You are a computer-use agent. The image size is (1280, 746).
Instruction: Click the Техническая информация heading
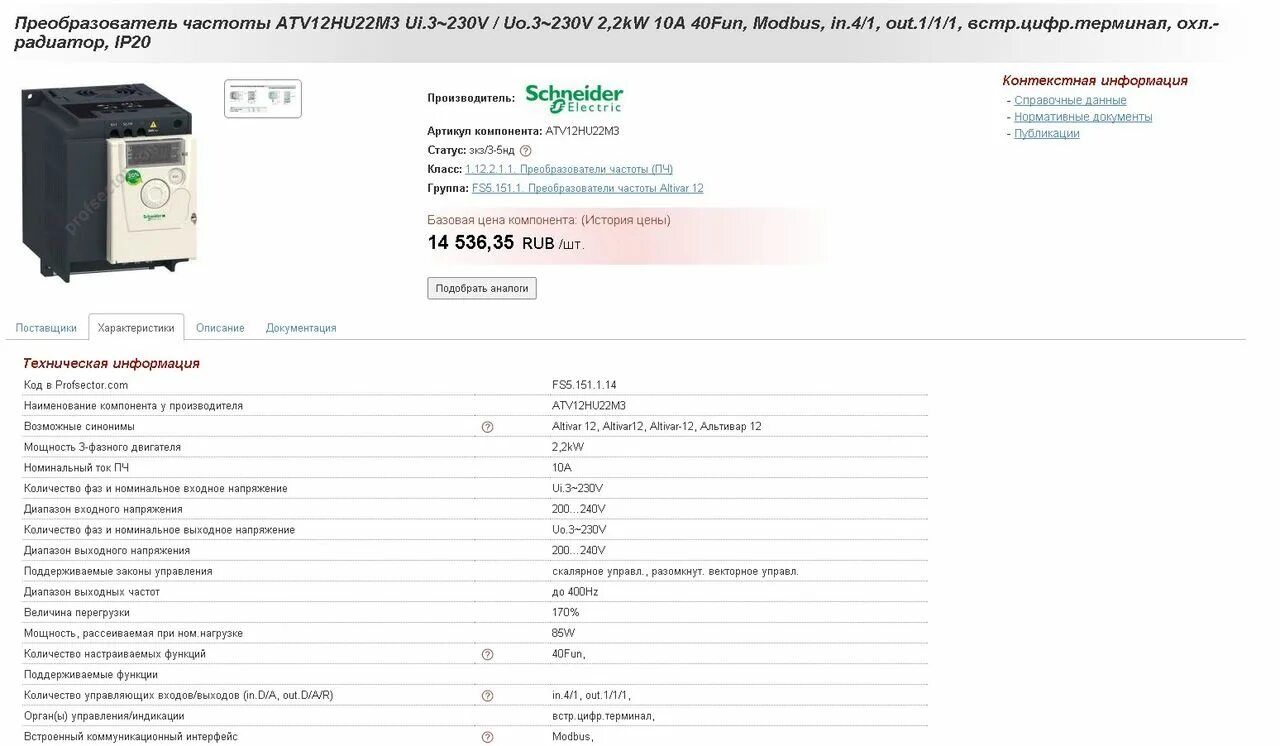point(111,363)
